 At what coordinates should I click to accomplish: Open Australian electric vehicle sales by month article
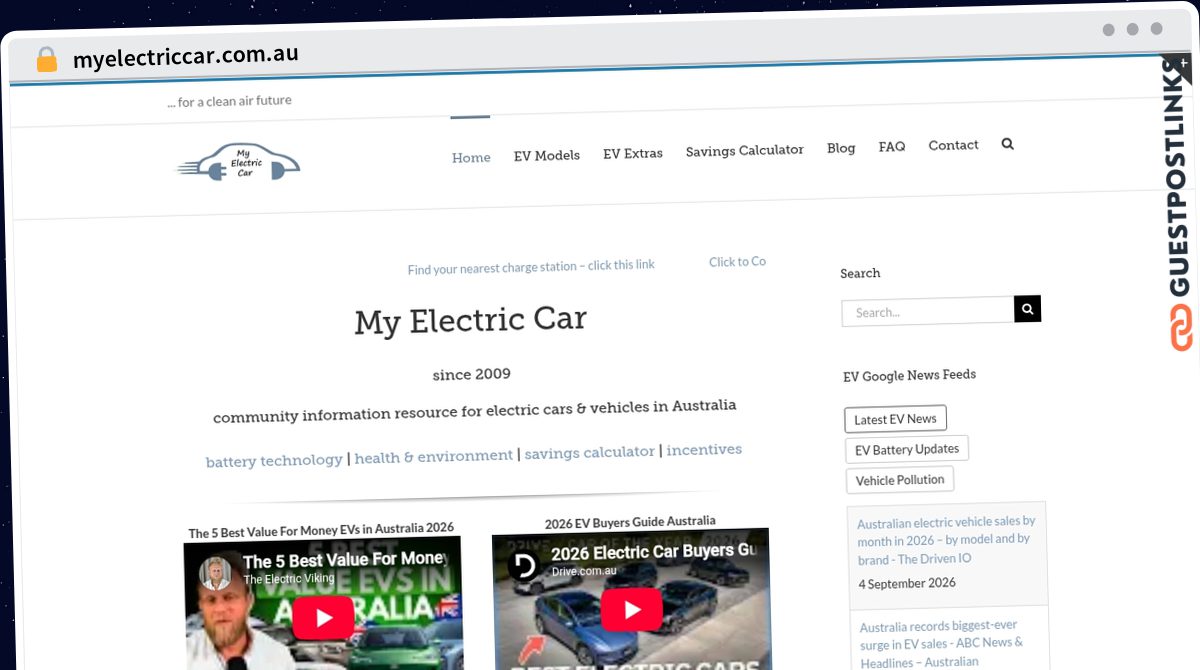pos(946,540)
